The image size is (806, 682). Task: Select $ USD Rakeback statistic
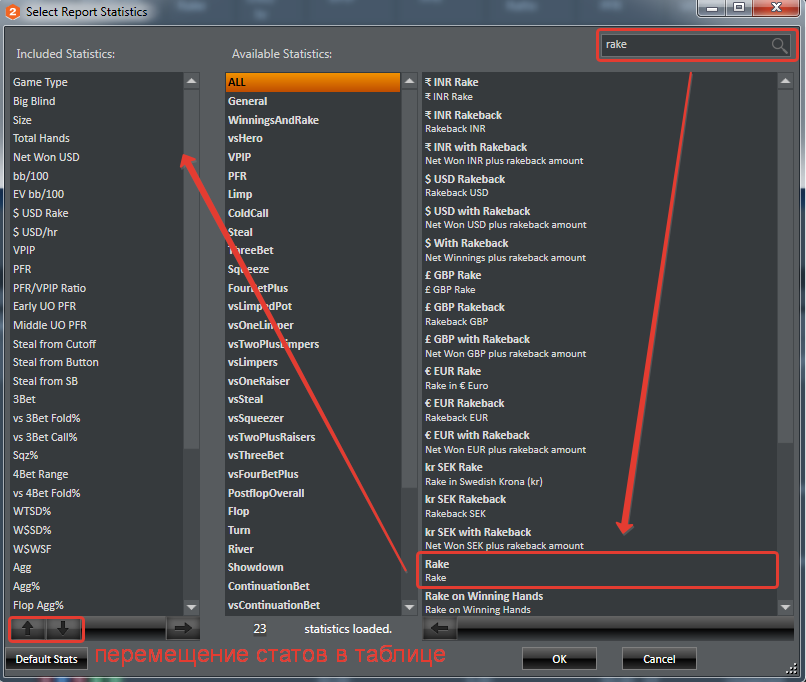click(x=596, y=185)
